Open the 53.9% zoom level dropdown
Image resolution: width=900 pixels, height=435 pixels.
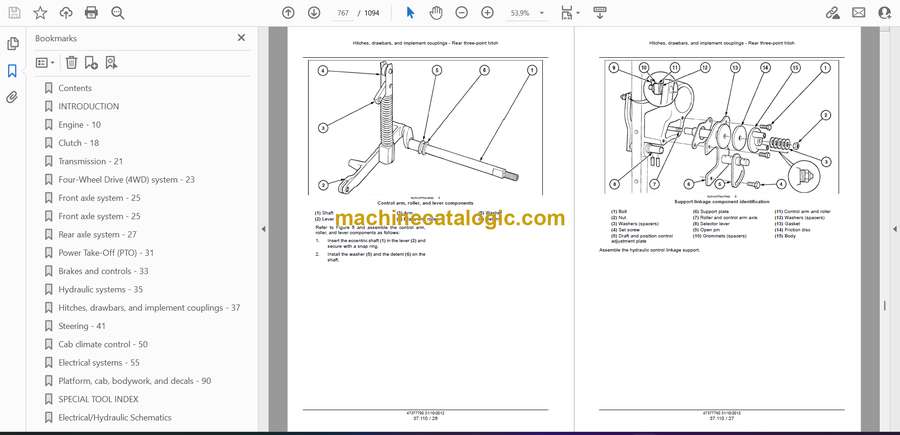click(x=527, y=13)
